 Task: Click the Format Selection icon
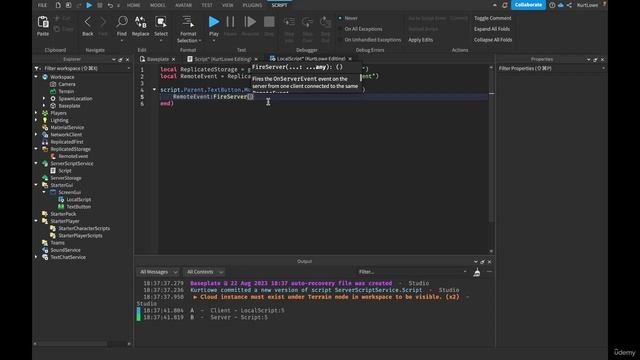click(188, 22)
